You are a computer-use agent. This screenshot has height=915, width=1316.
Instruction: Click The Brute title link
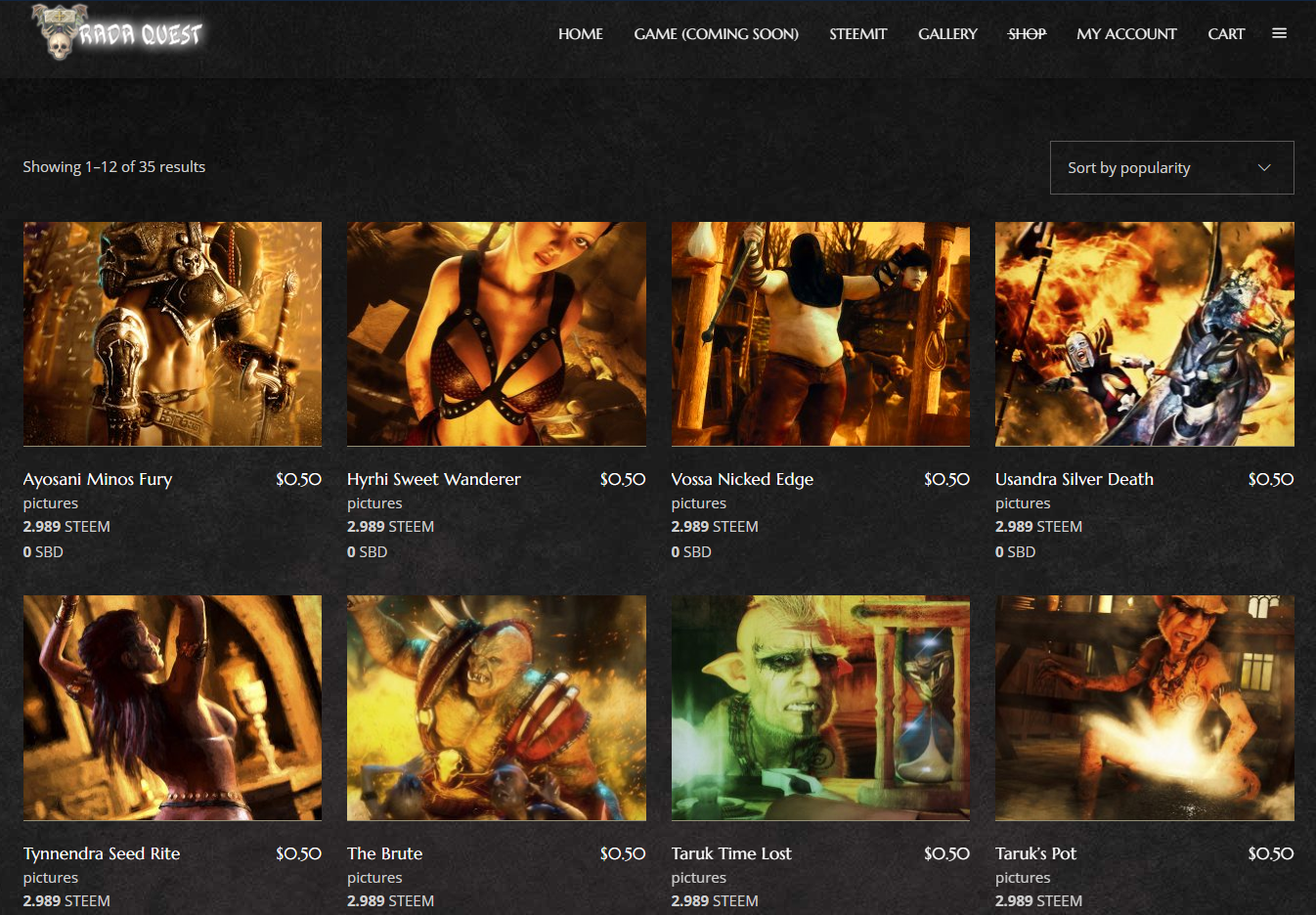385,853
